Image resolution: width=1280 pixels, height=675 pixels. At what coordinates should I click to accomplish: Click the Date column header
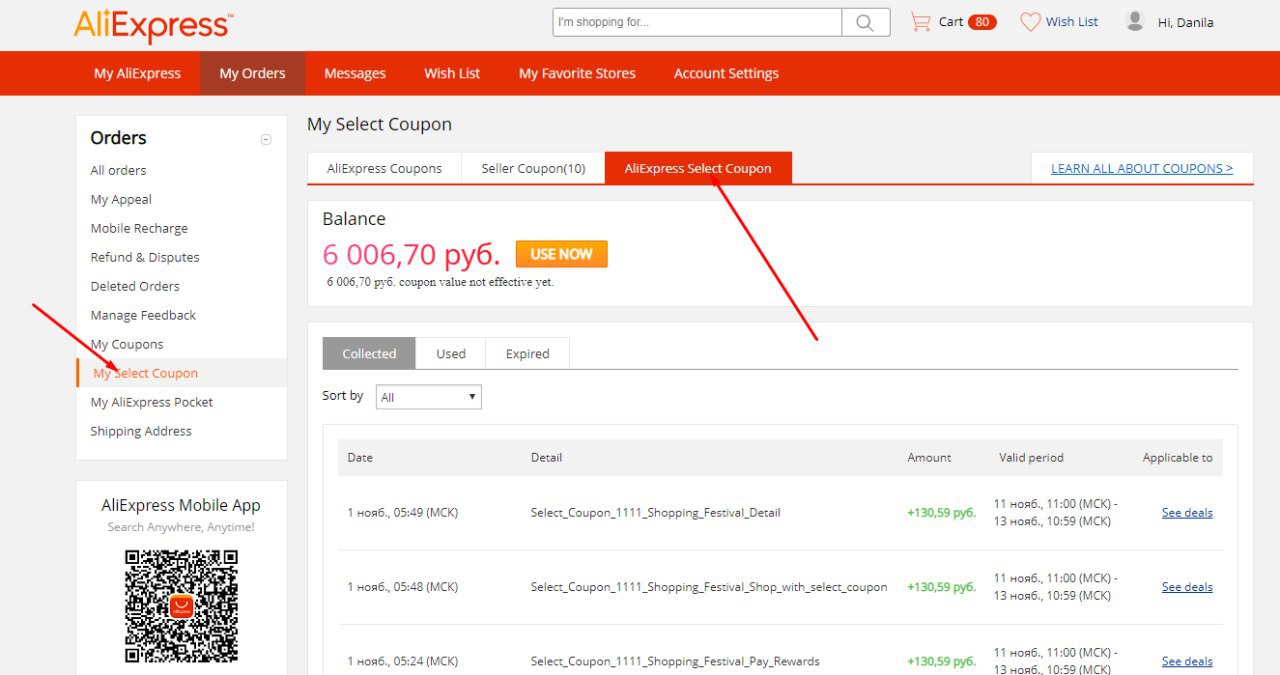360,457
